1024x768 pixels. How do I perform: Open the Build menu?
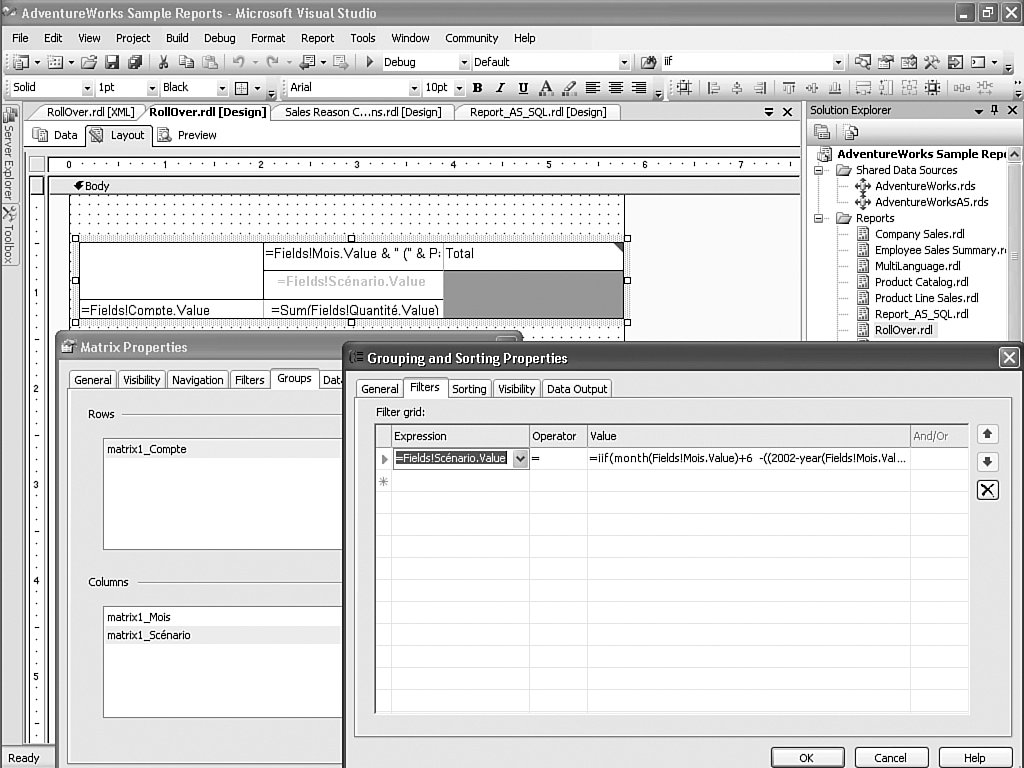coord(177,39)
